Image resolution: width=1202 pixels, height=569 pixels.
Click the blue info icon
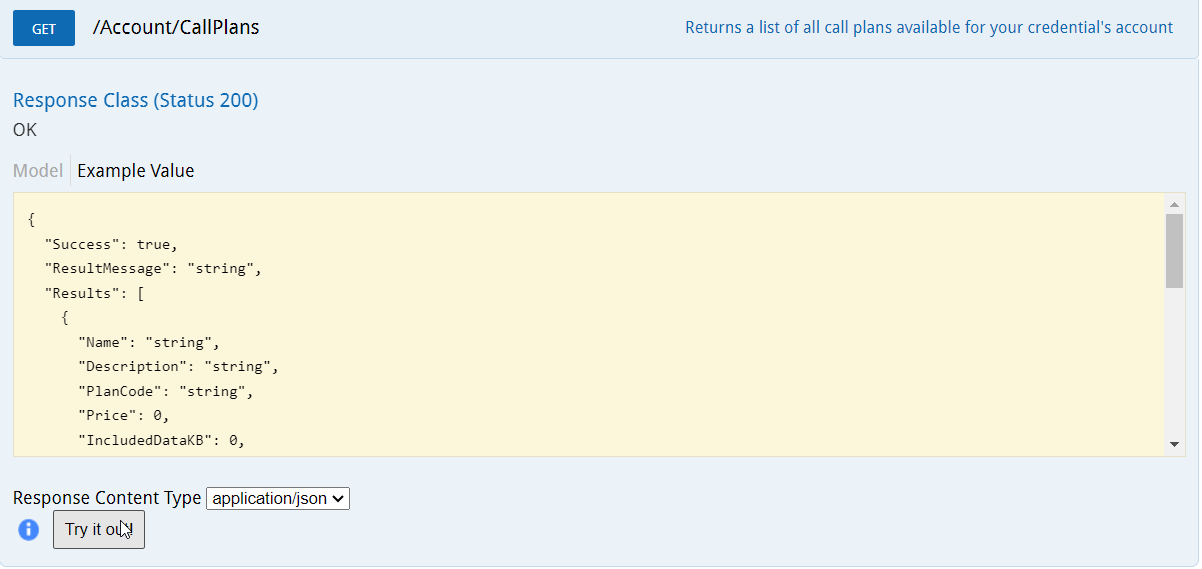point(29,529)
